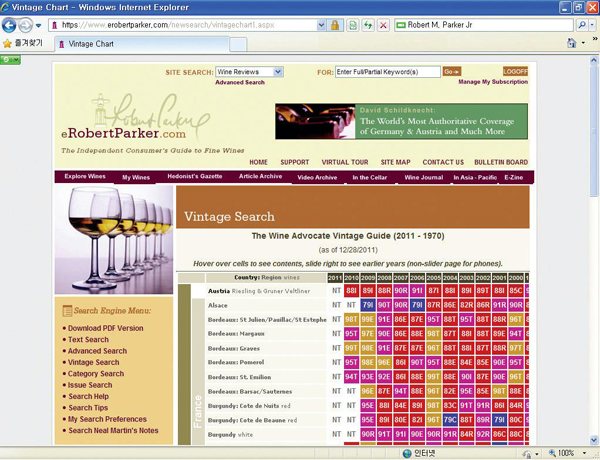Click the Advanced Search link under site search

tap(240, 82)
